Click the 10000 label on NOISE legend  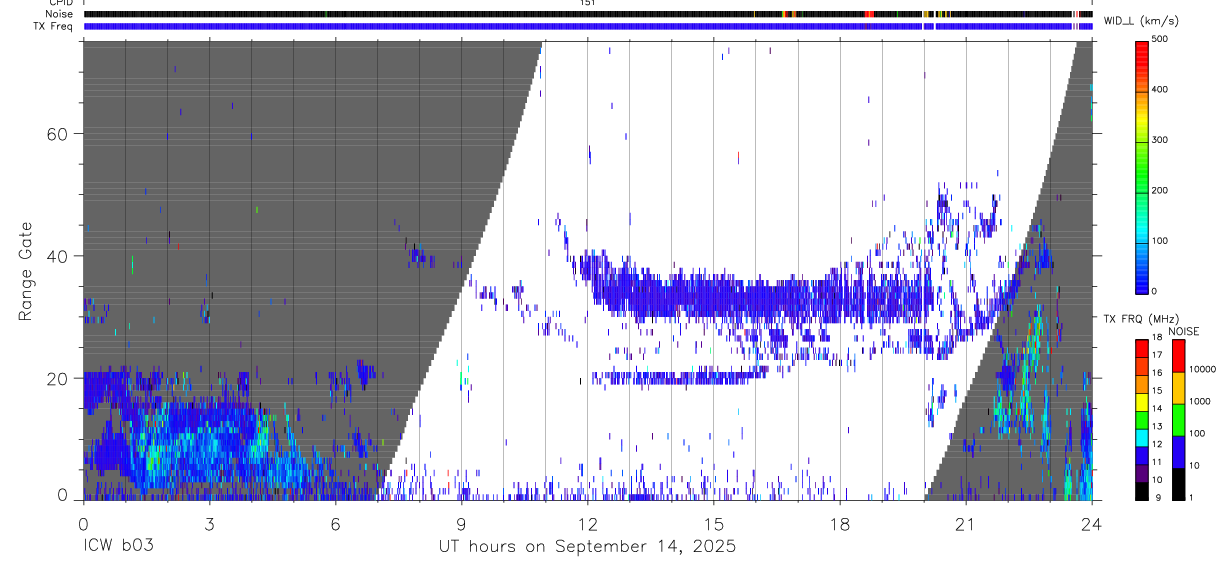tap(1204, 369)
